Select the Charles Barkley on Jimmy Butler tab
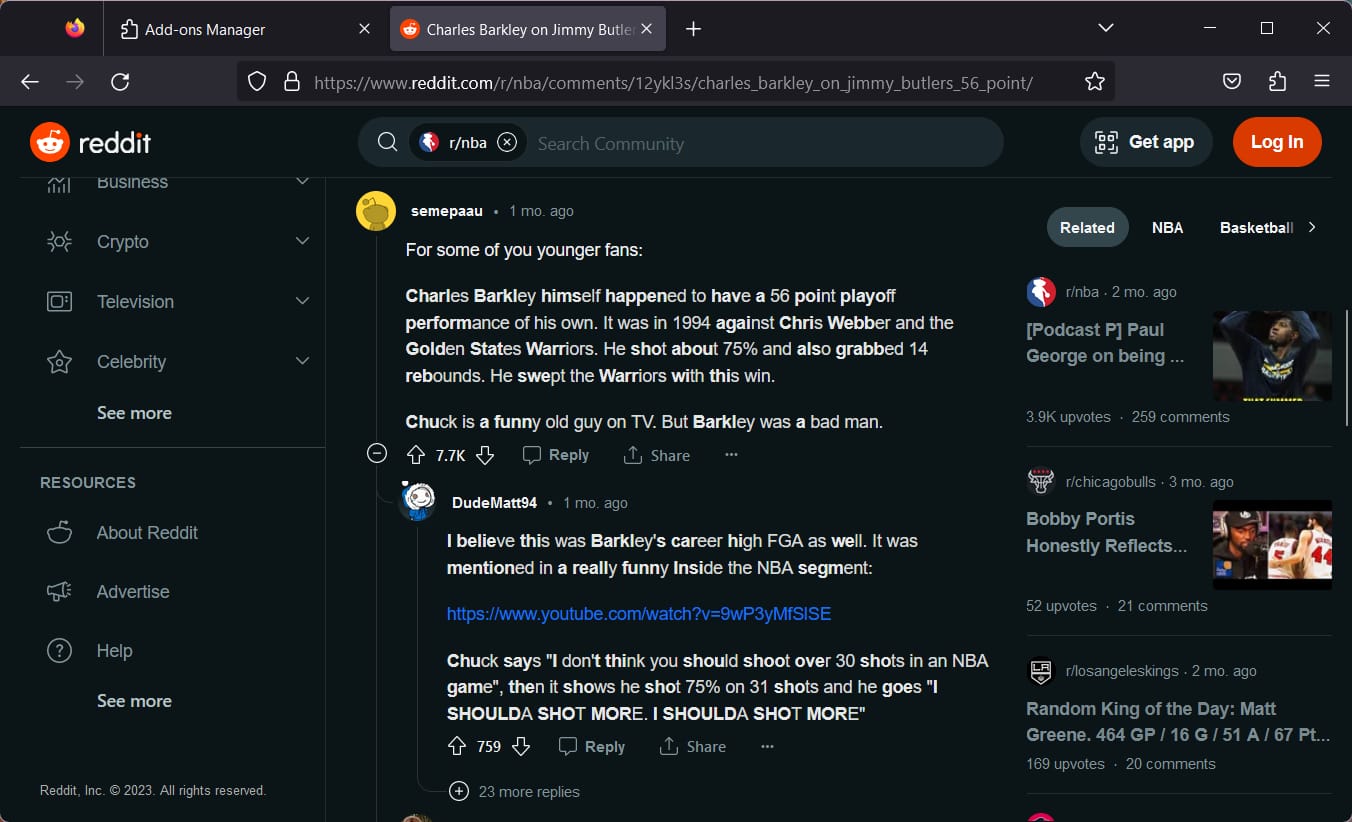Image resolution: width=1352 pixels, height=822 pixels. tap(528, 29)
